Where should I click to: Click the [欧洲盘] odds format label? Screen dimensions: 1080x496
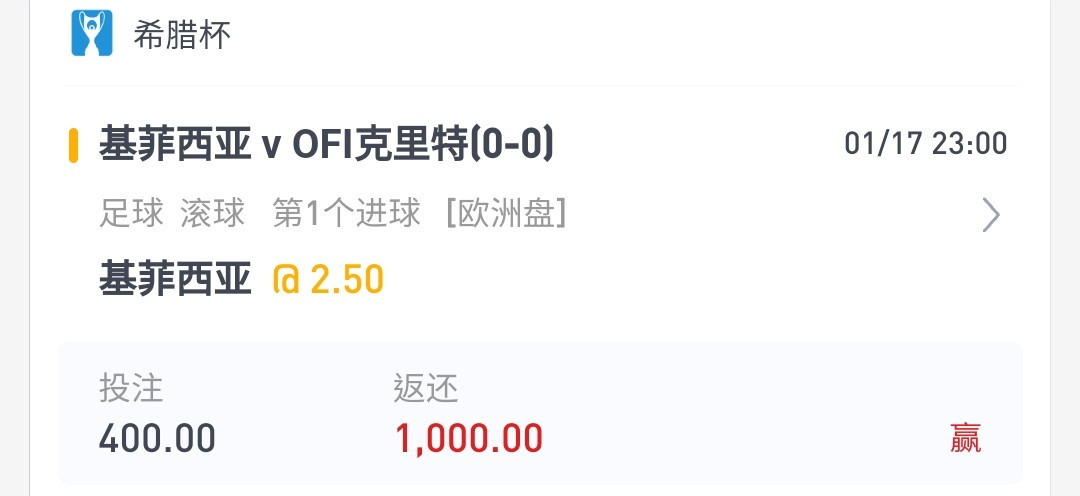506,213
